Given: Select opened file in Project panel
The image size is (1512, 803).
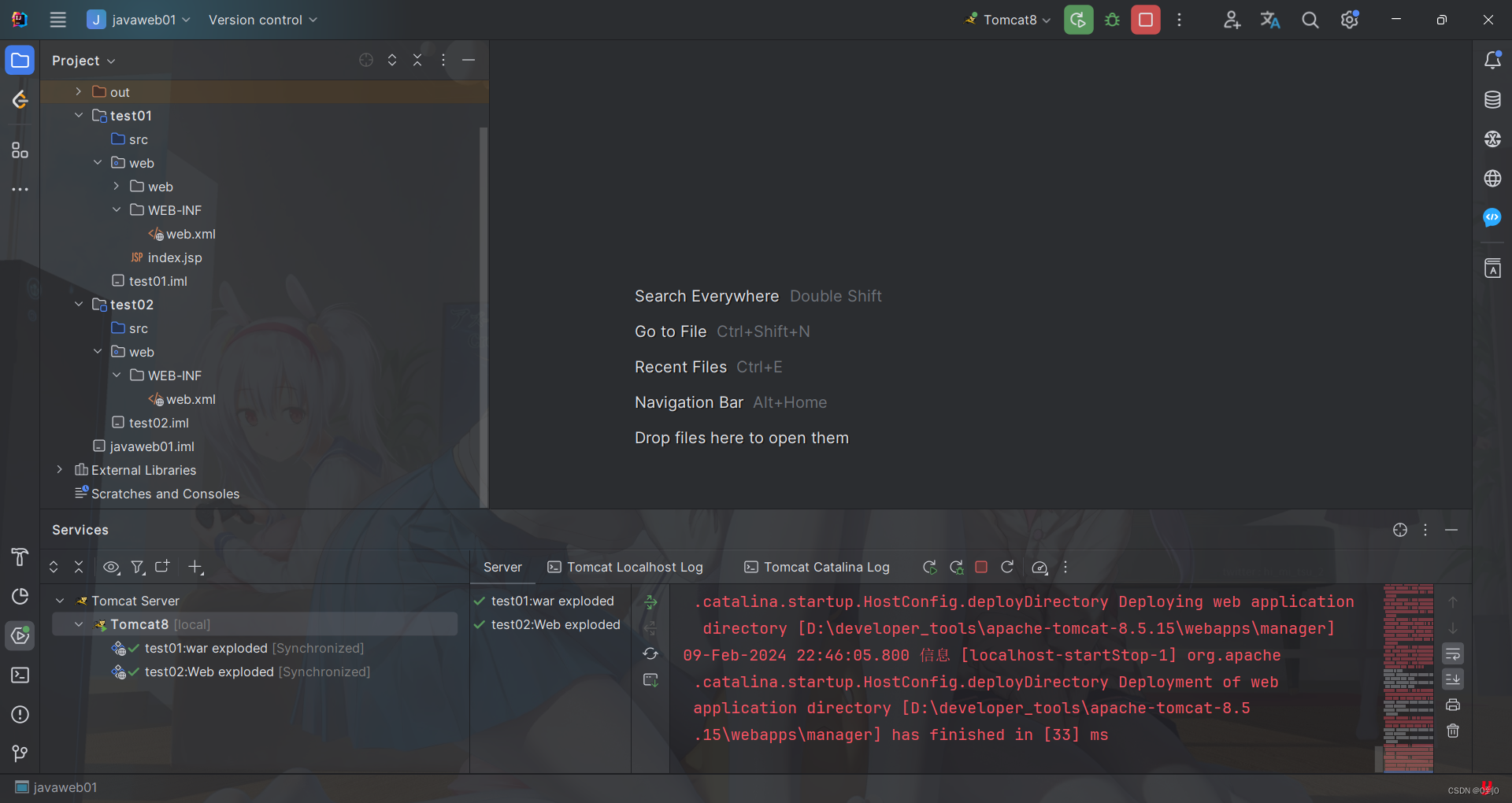Looking at the screenshot, I should coord(366,60).
